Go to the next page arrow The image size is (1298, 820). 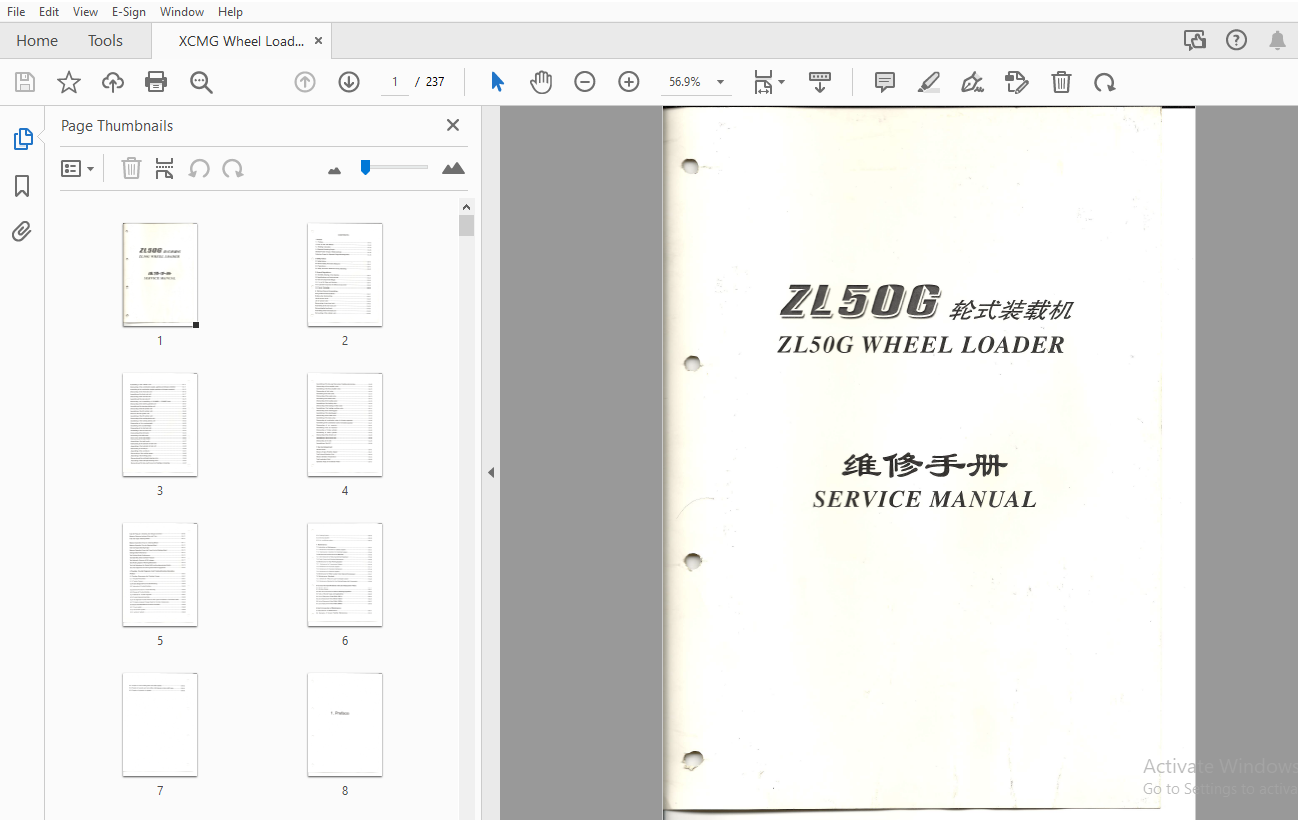pyautogui.click(x=349, y=82)
